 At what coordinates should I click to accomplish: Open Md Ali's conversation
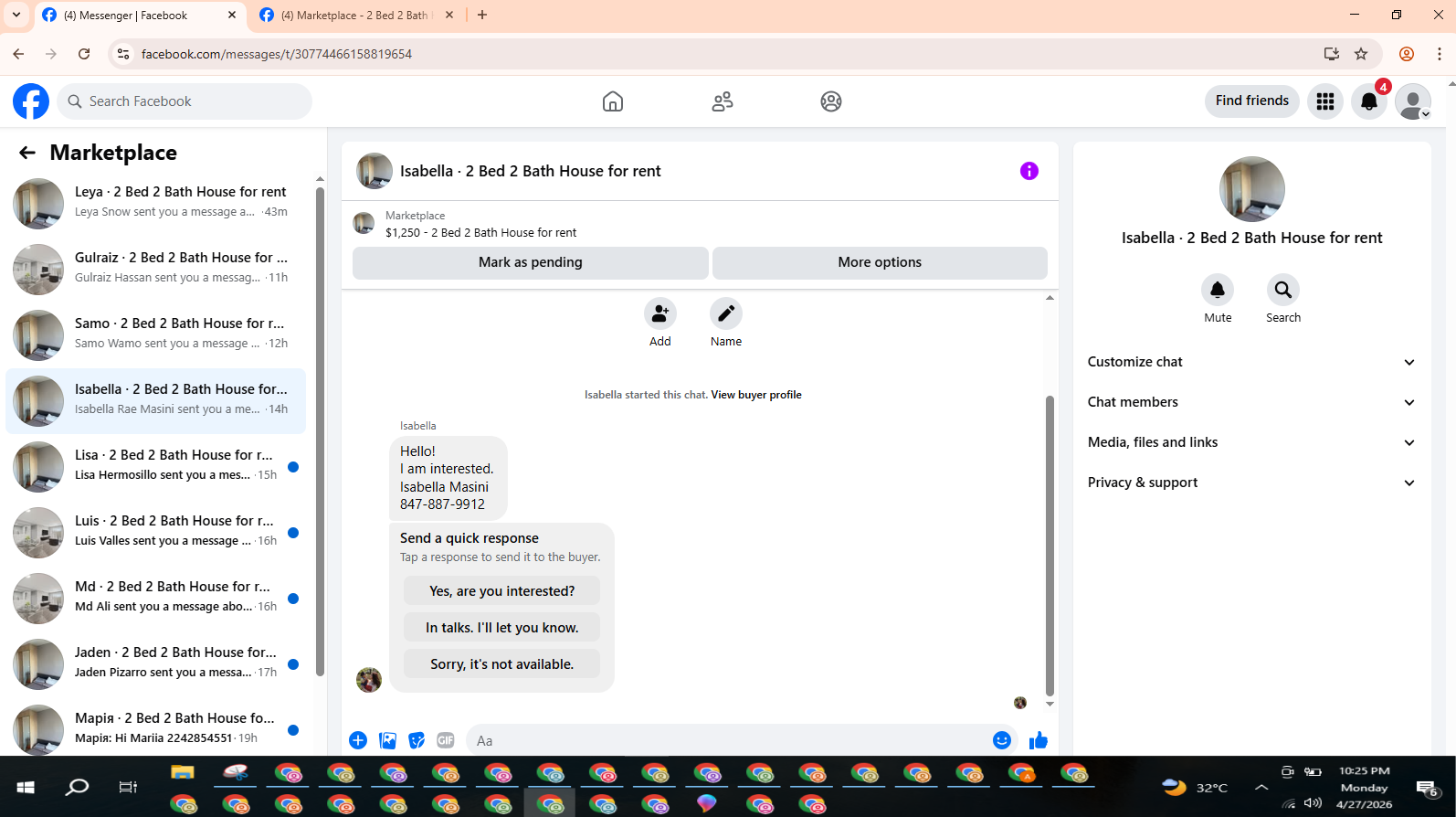pos(155,597)
